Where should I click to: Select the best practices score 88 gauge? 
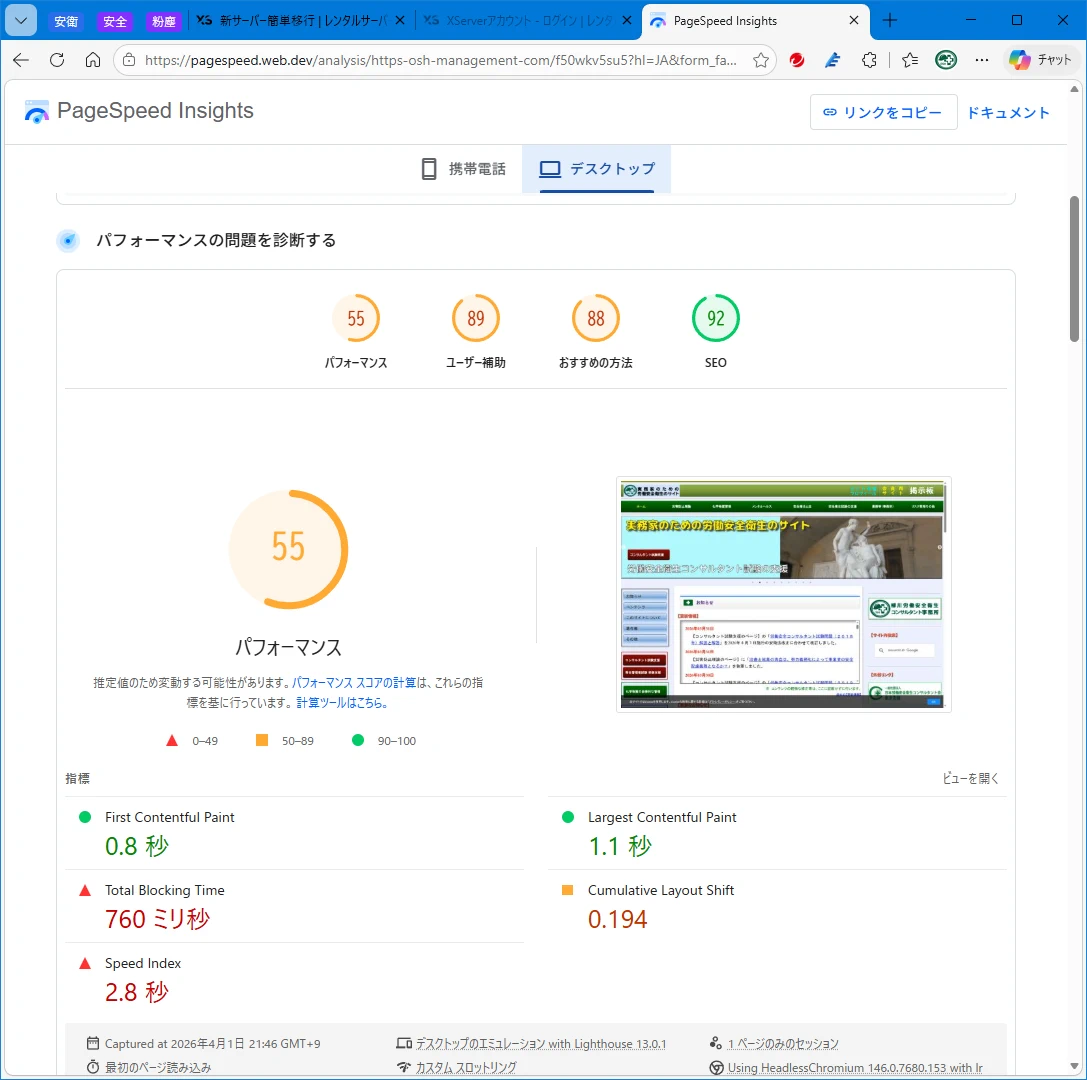point(596,319)
